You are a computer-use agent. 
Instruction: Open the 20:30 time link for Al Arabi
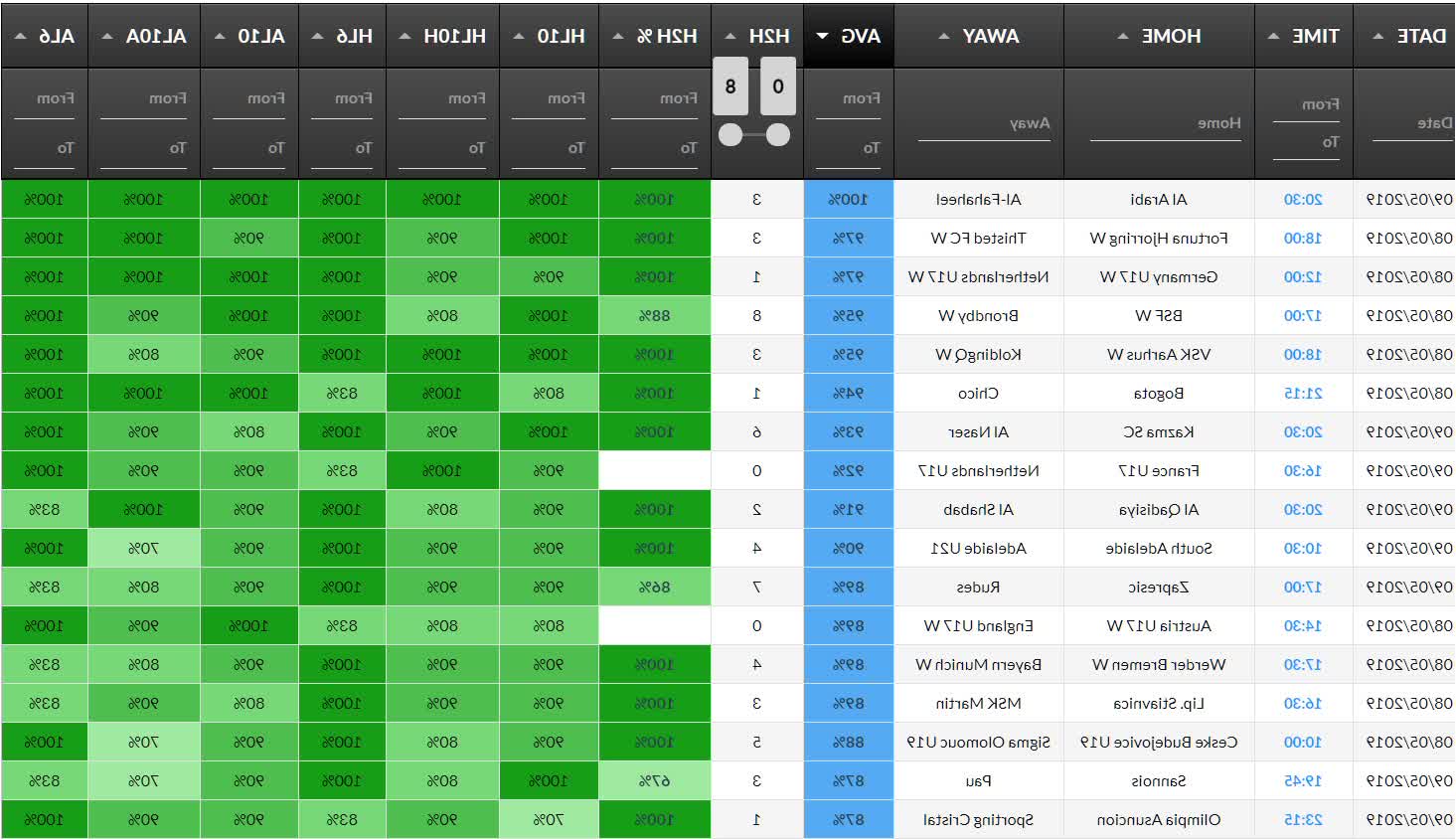click(1303, 200)
